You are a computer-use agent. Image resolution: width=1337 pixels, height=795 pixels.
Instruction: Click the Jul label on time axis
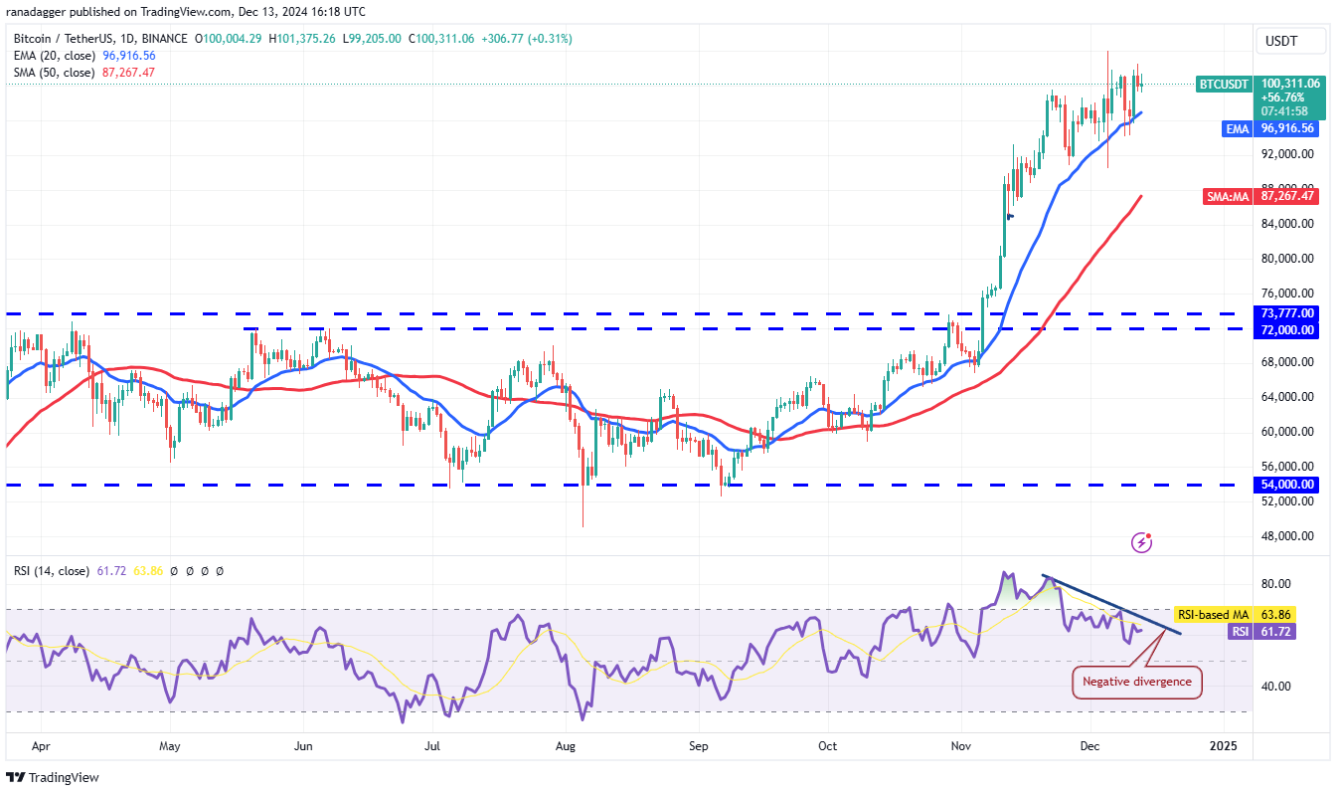click(433, 746)
